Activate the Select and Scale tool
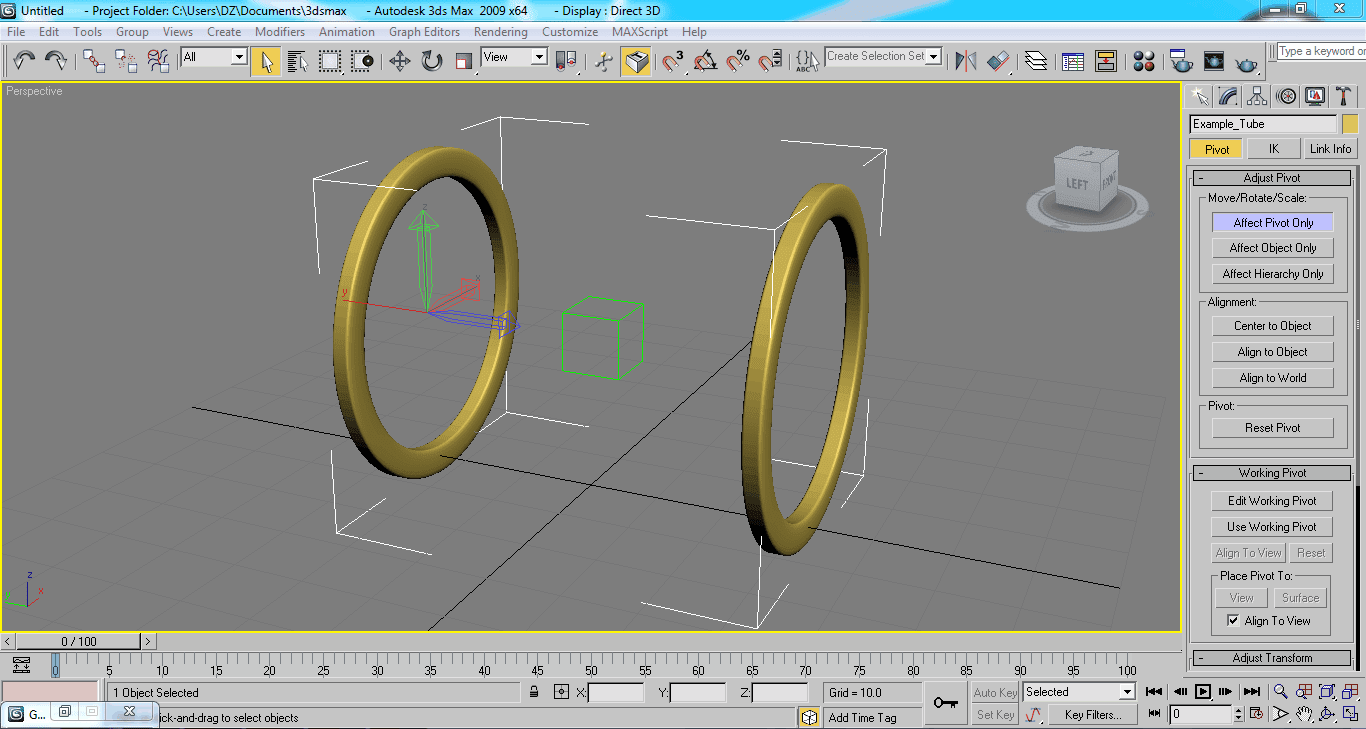The image size is (1366, 729). [464, 61]
